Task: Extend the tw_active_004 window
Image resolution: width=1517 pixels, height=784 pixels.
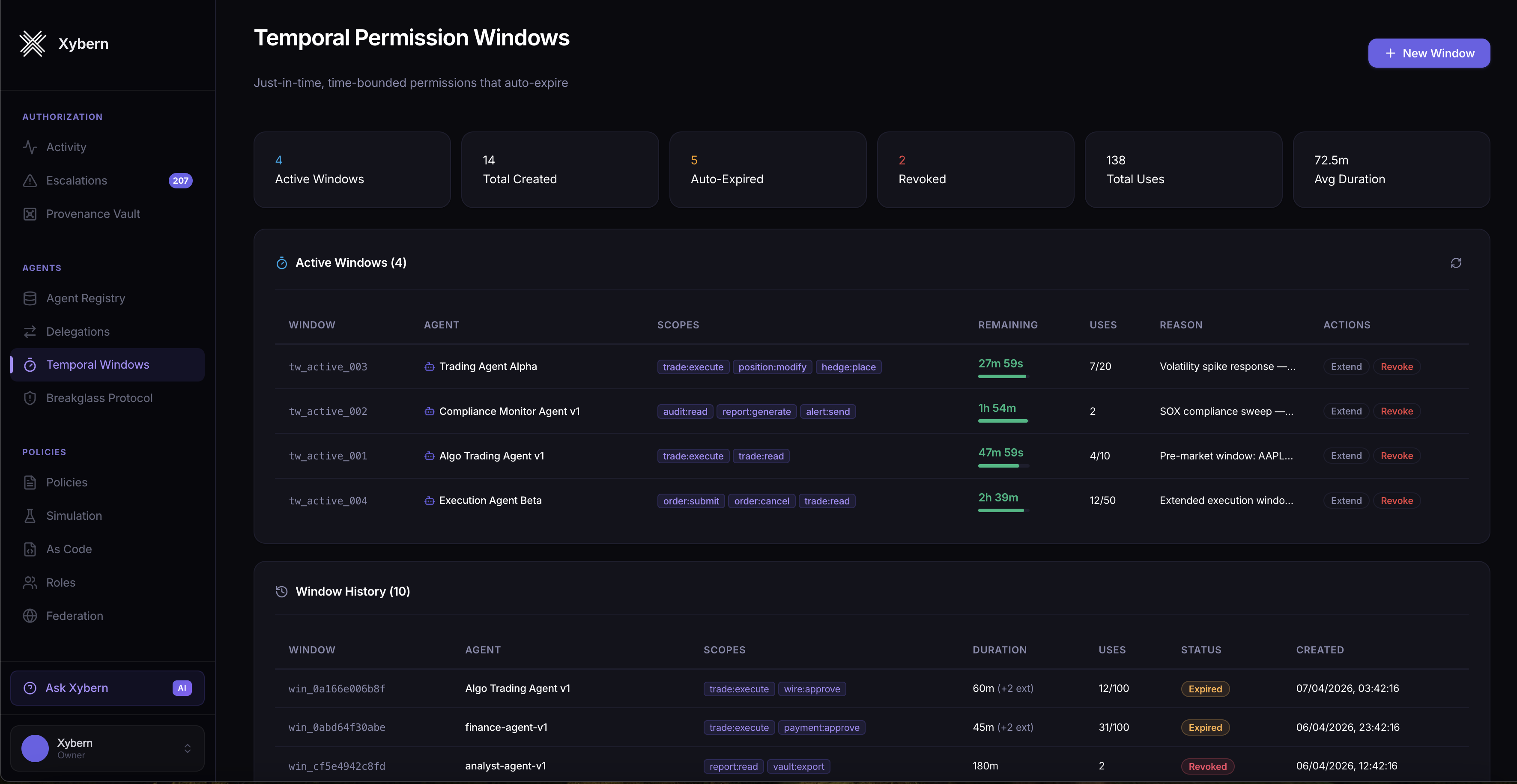Action: pyautogui.click(x=1346, y=500)
